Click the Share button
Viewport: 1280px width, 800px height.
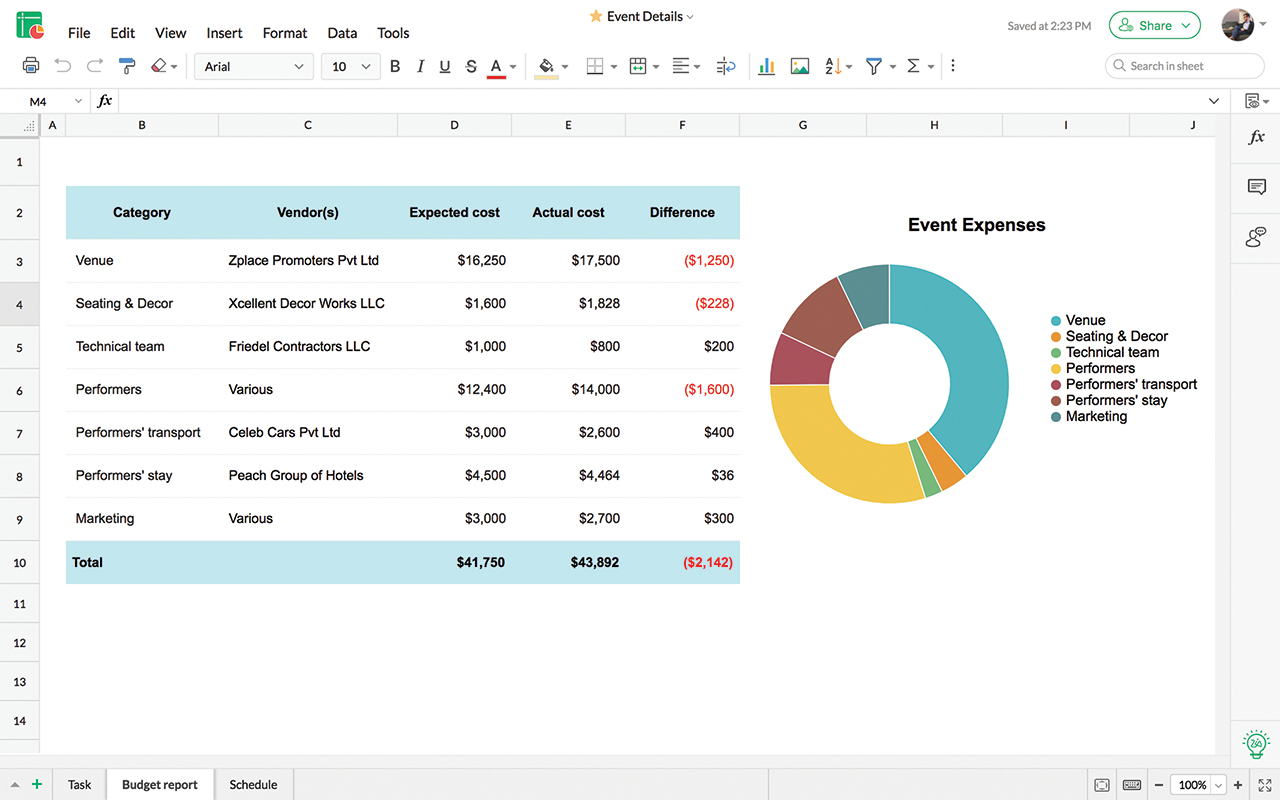[1154, 26]
